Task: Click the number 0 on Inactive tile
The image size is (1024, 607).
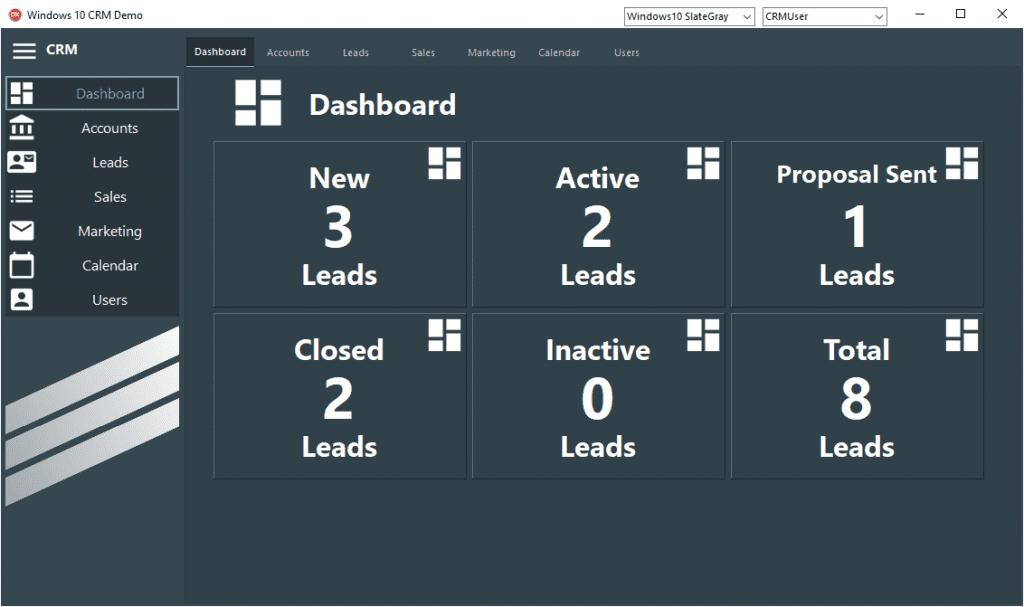Action: 598,399
